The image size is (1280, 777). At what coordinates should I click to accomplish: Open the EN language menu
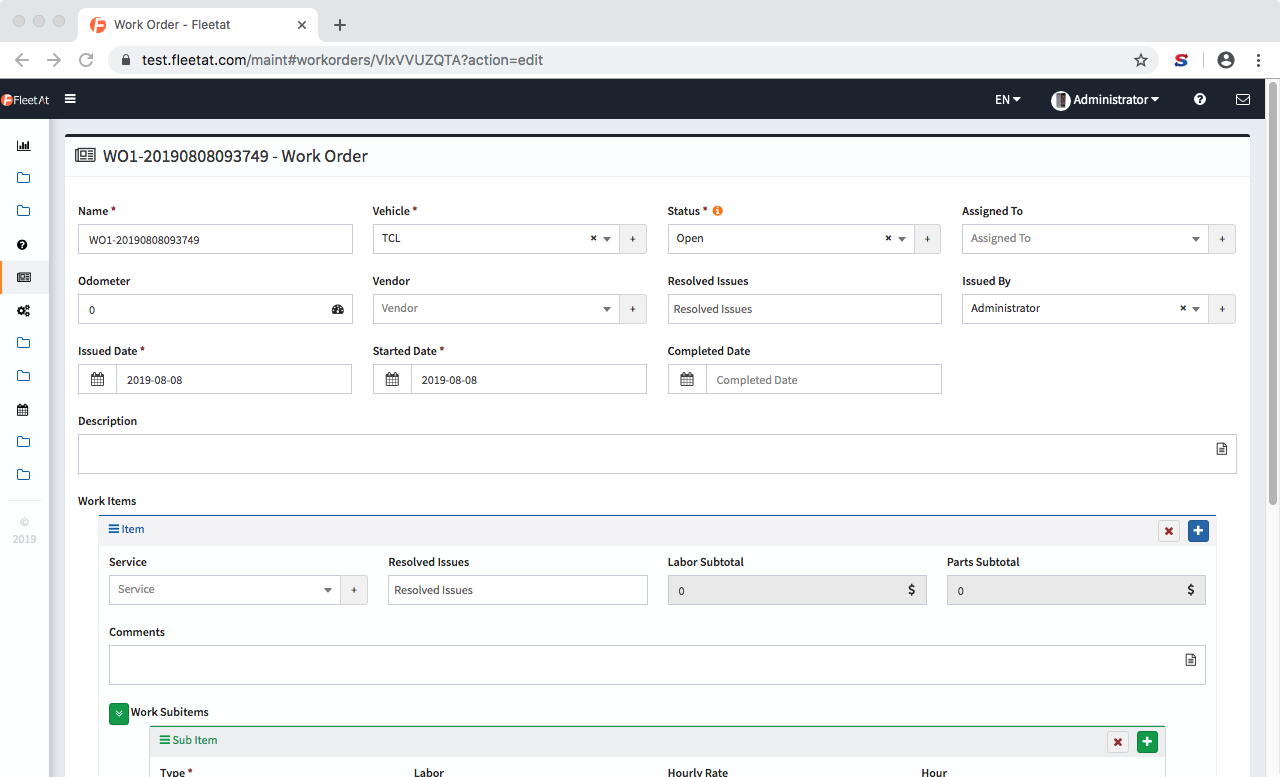(x=1007, y=99)
